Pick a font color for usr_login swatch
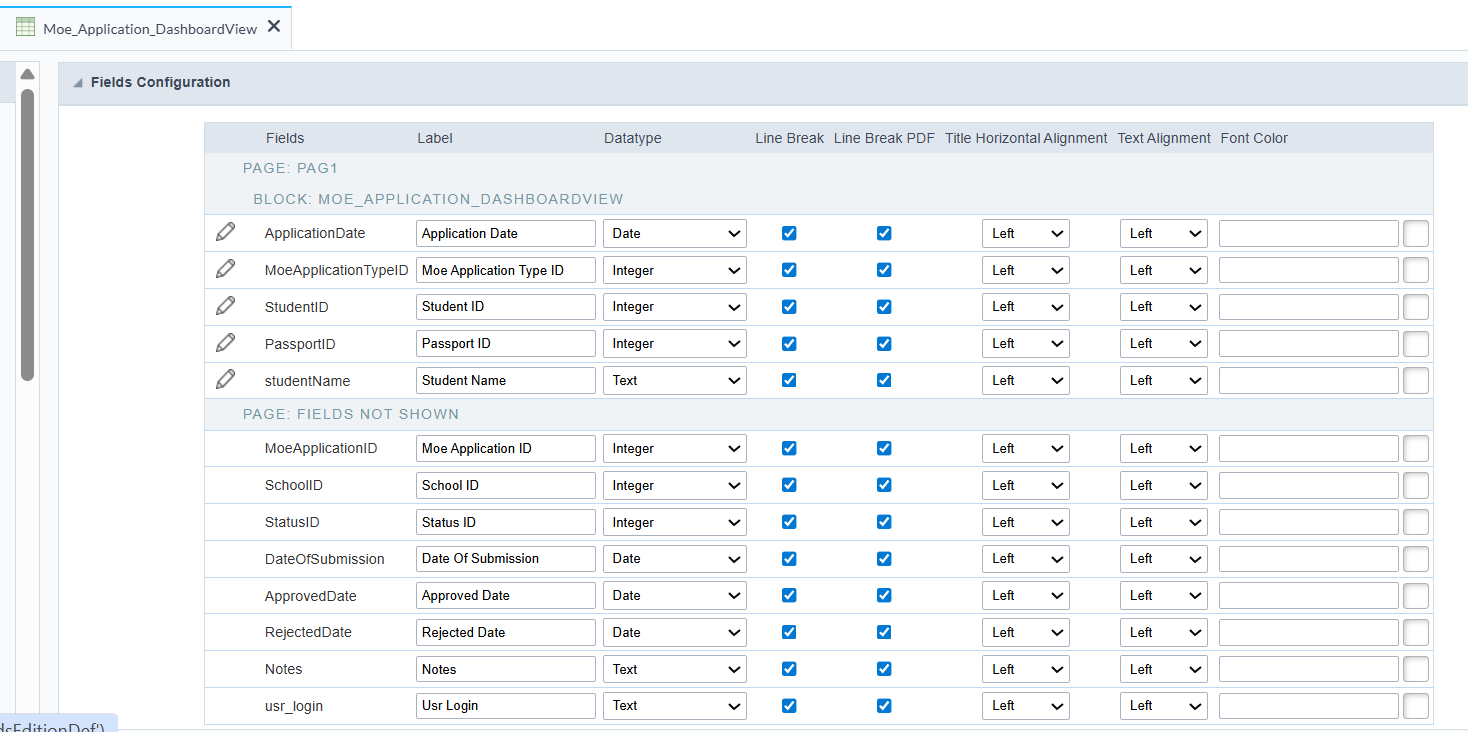The image size is (1468, 732). [1415, 706]
